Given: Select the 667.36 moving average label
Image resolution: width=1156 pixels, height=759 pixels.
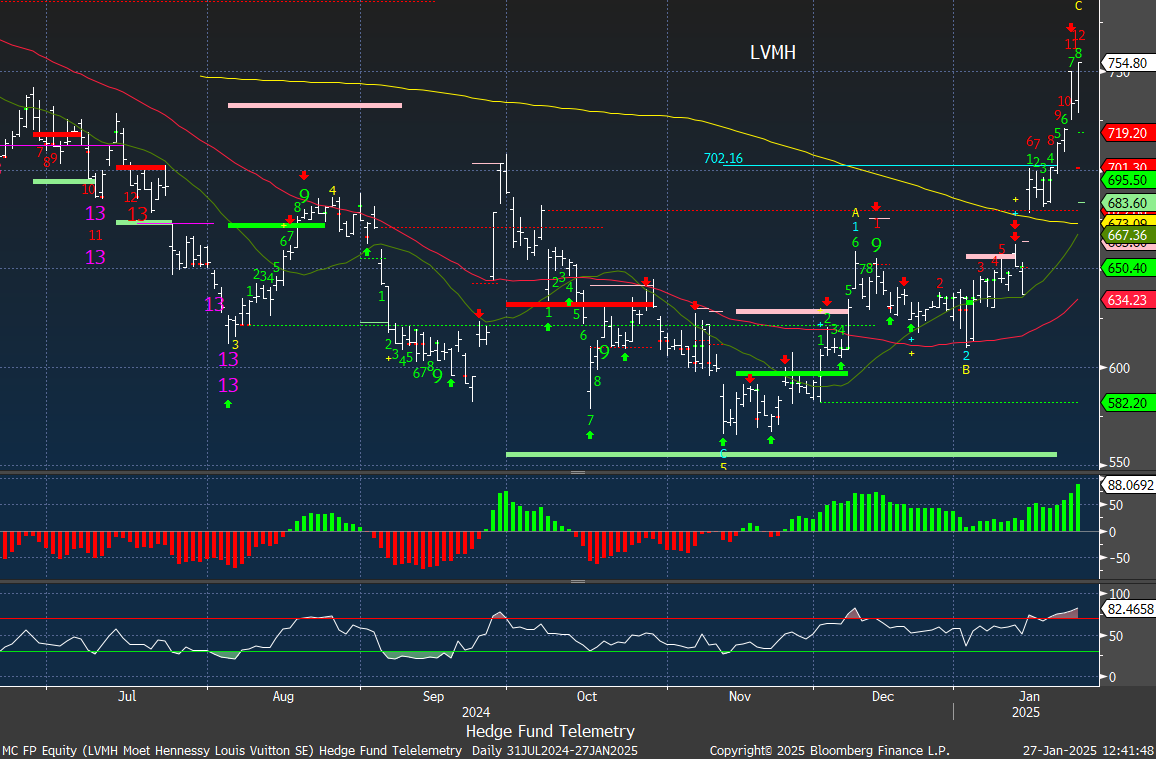Looking at the screenshot, I should pos(1128,235).
